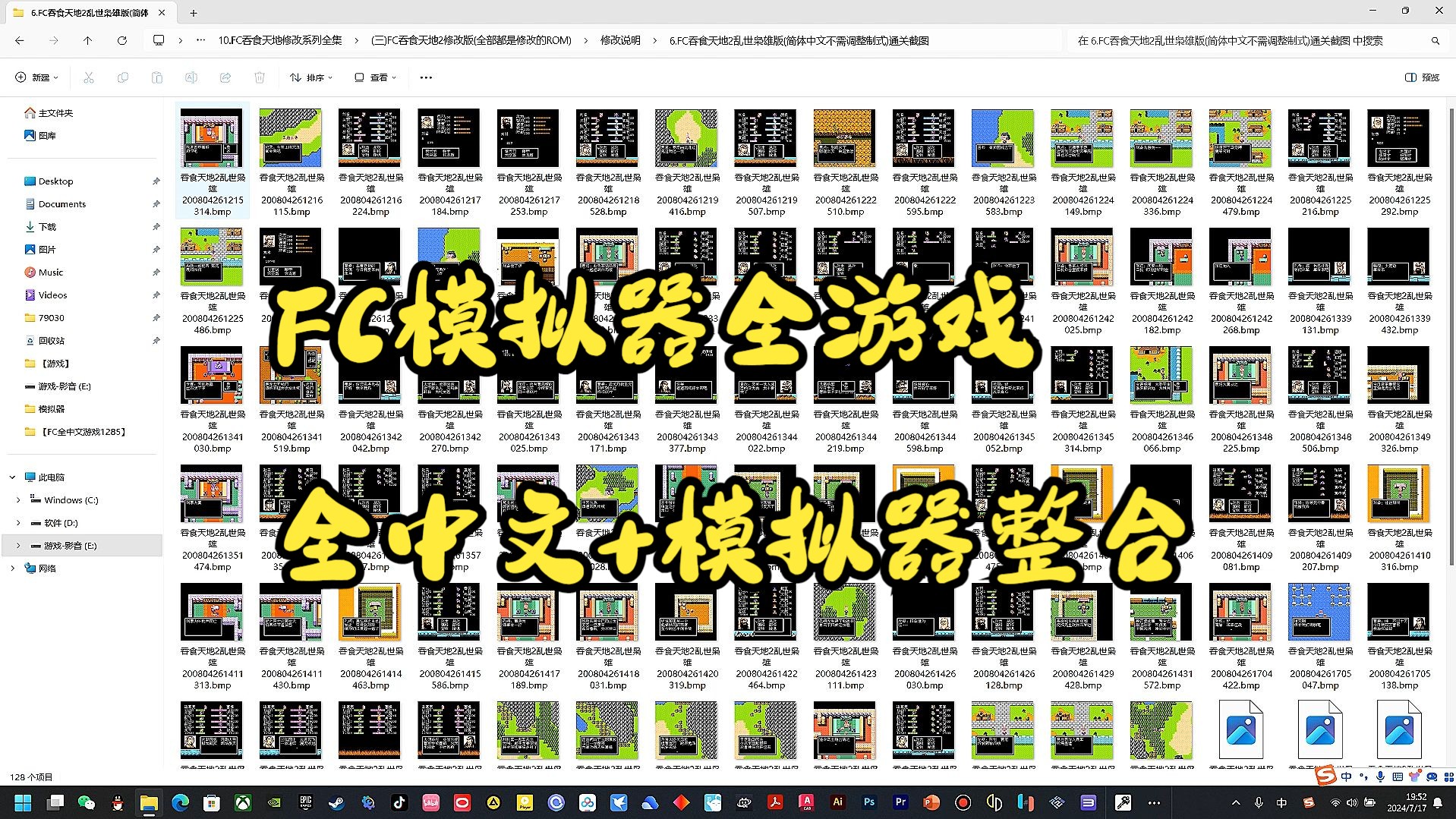
Task: Toggle pin for Music quick access
Action: (156, 272)
